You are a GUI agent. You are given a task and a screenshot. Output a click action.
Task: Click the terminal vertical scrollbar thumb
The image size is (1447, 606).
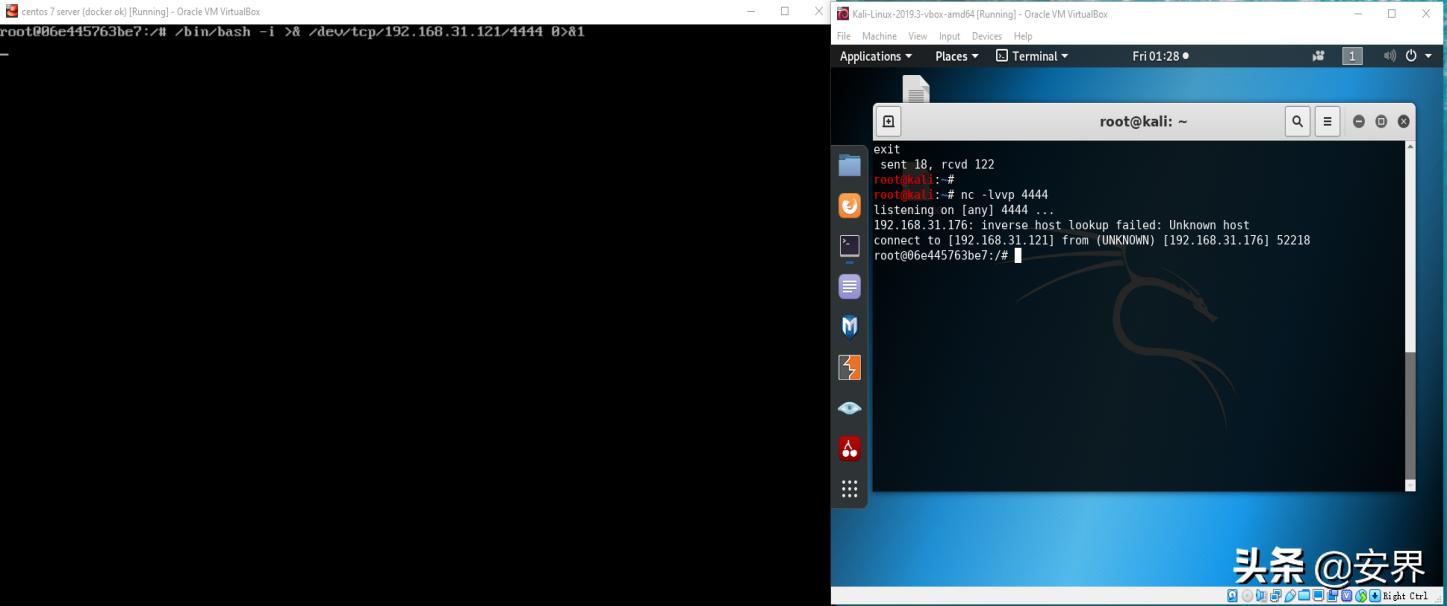1410,417
